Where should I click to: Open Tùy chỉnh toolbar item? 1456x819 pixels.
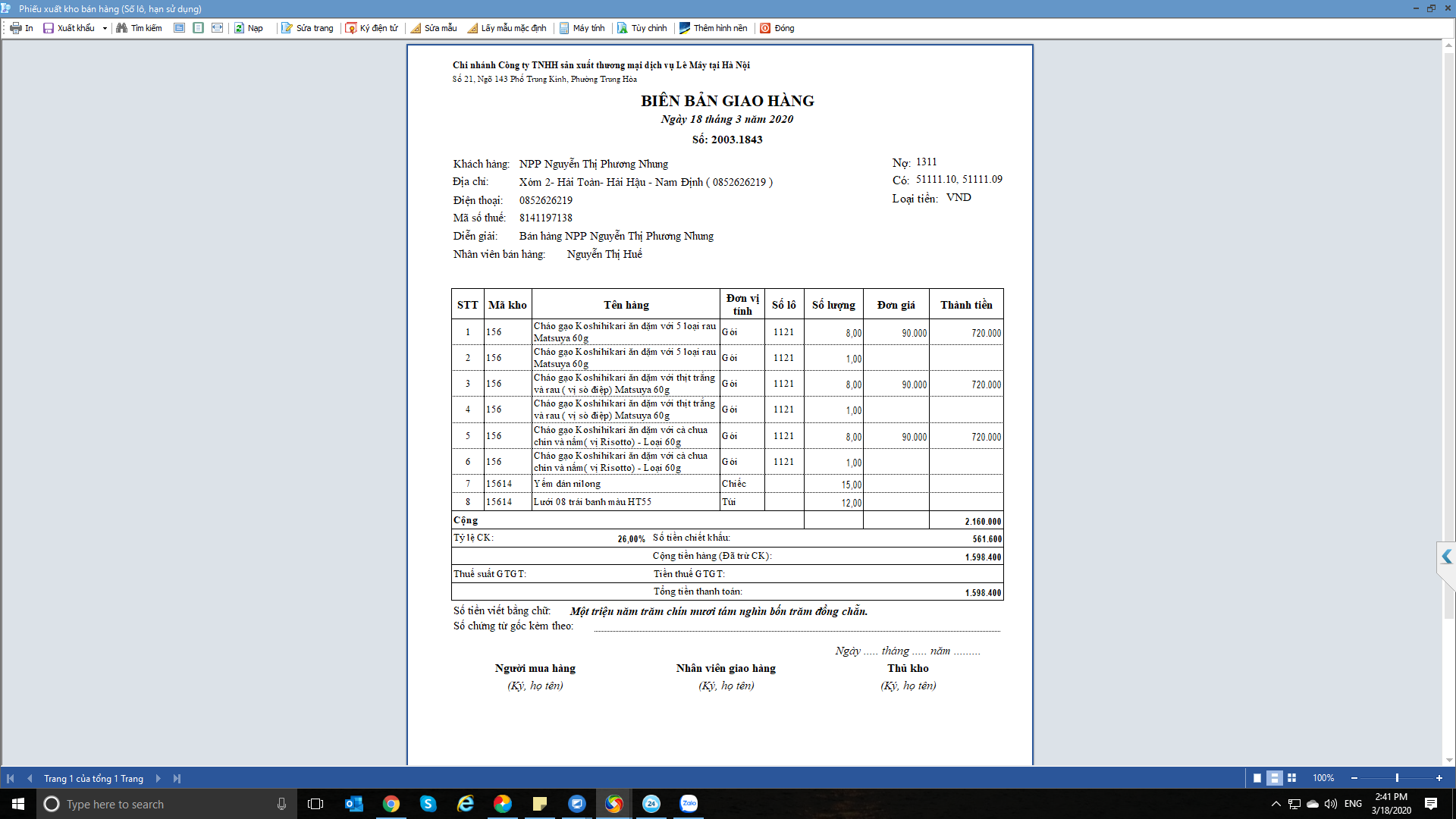(642, 28)
